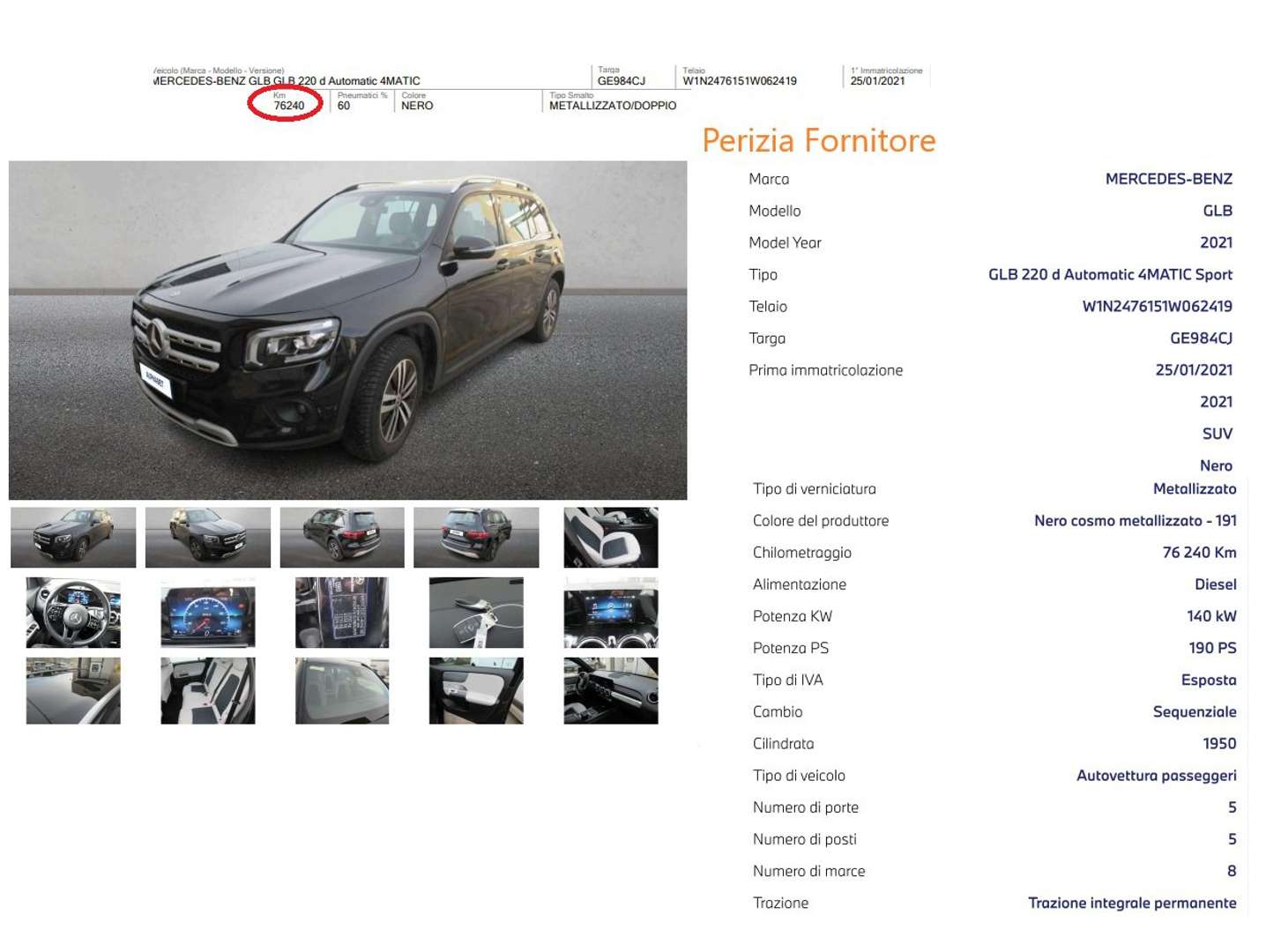View the door jamb sticker label thumbnail
1281x952 pixels.
[342, 613]
